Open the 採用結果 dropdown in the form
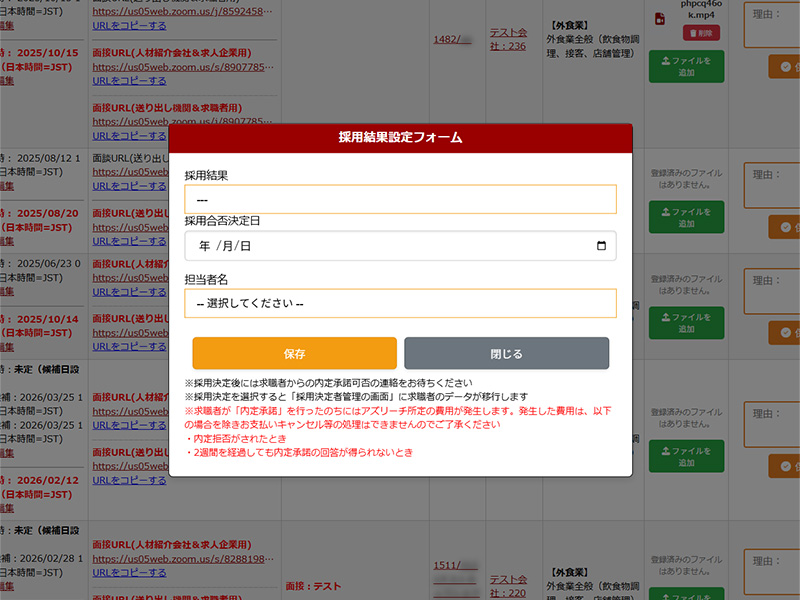This screenshot has width=800, height=600. pyautogui.click(x=400, y=199)
